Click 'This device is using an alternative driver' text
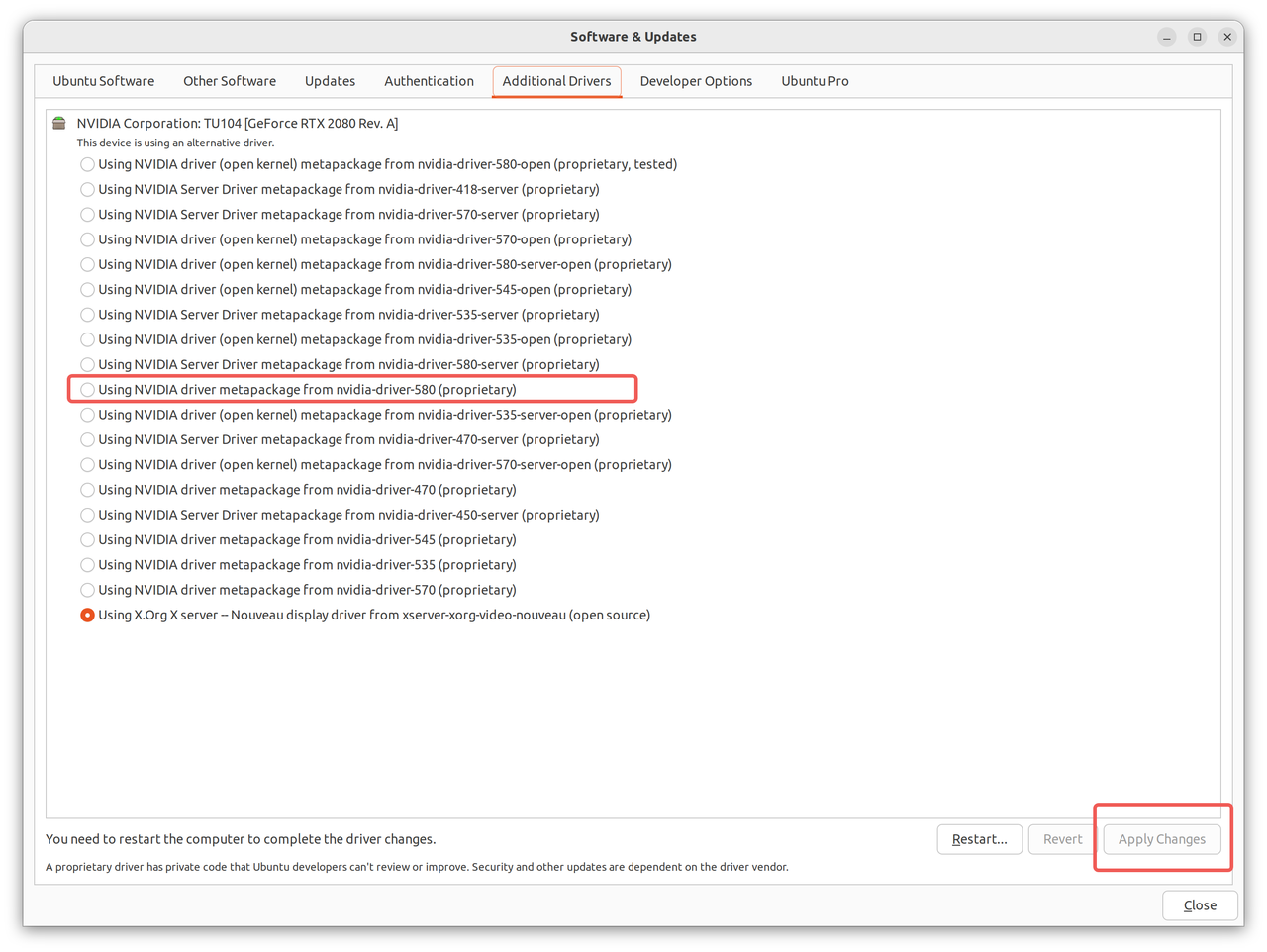This screenshot has width=1267, height=952. [x=175, y=143]
